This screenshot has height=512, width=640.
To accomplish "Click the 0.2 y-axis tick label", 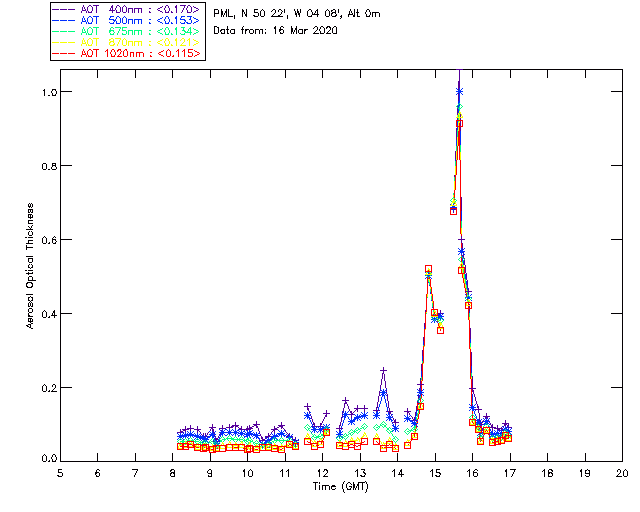I will [x=49, y=387].
